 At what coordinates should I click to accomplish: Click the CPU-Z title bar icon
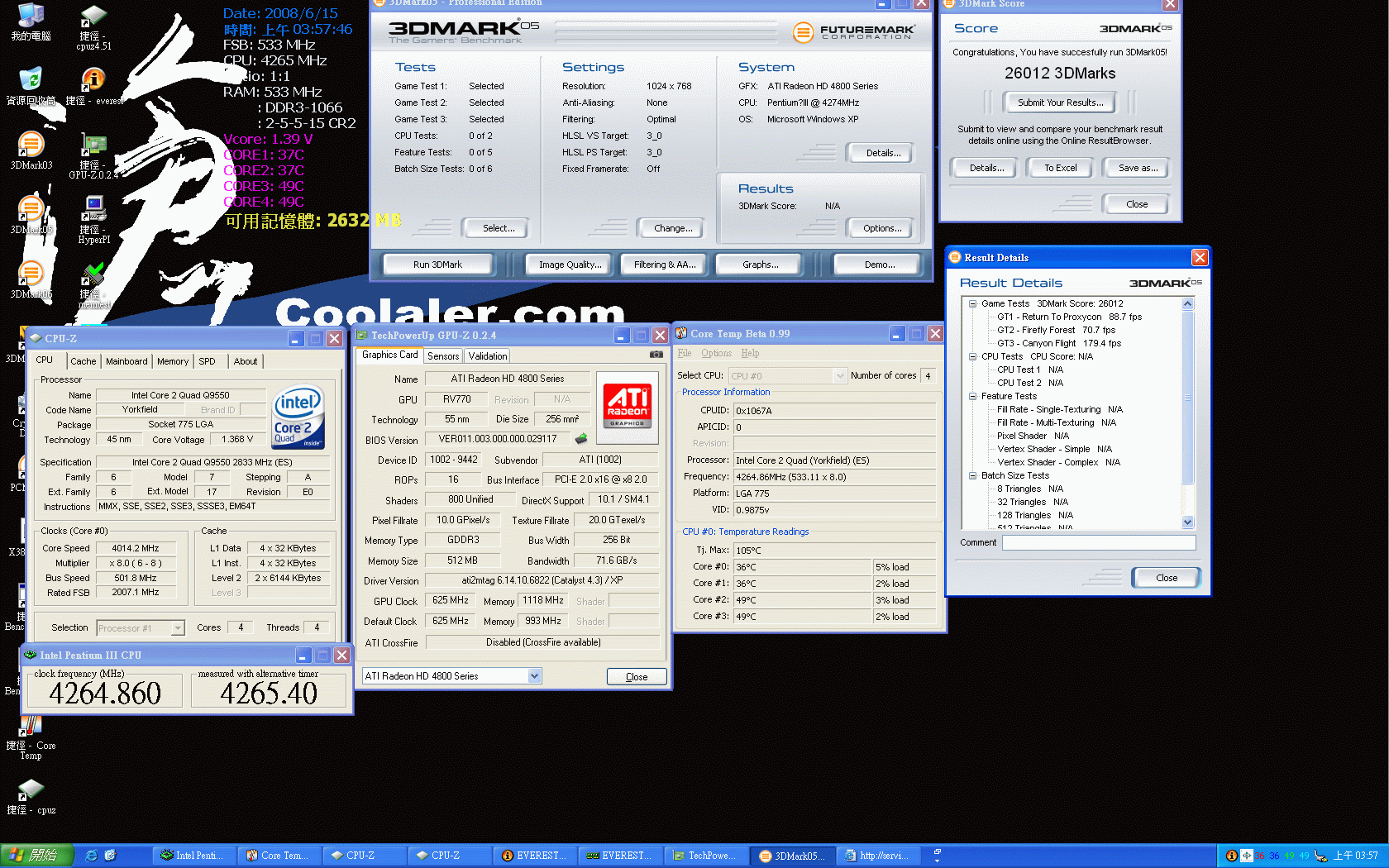pyautogui.click(x=36, y=339)
